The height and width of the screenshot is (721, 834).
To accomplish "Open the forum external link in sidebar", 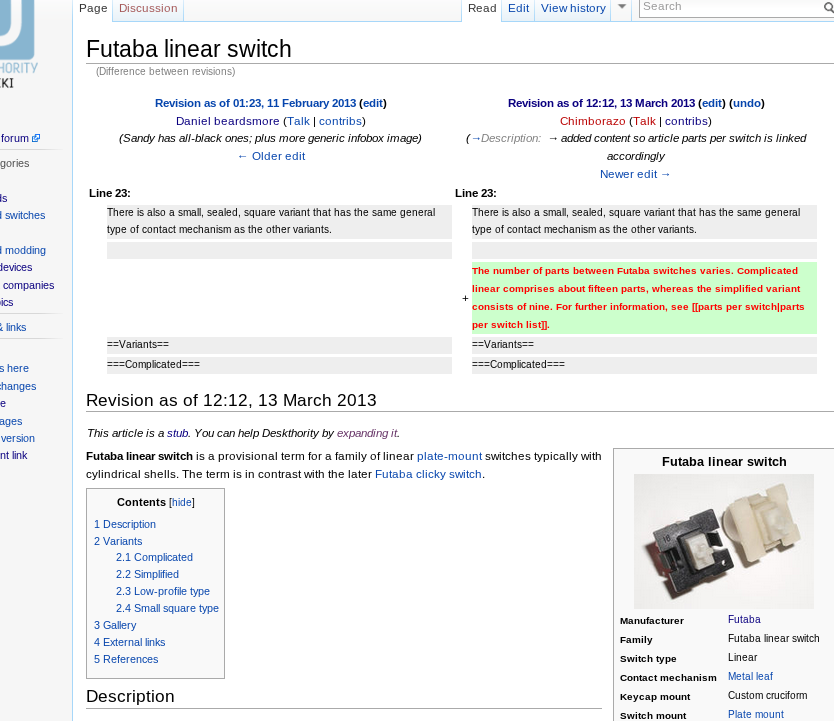I will [x=15, y=138].
